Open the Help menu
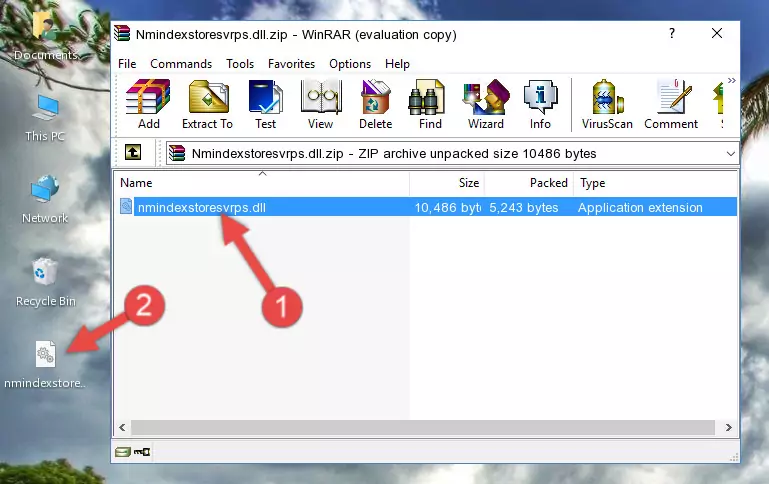Image resolution: width=769 pixels, height=484 pixels. pos(397,64)
